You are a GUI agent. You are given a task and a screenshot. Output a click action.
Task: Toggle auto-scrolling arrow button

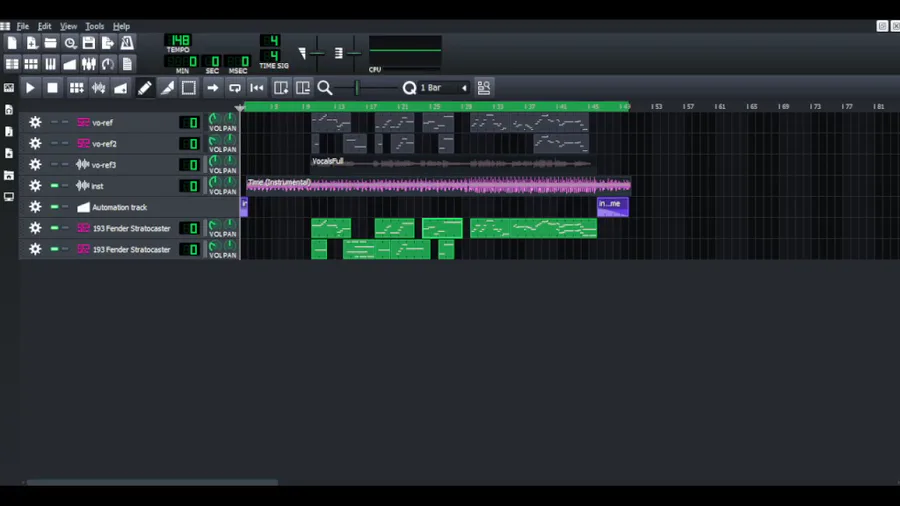tap(213, 88)
